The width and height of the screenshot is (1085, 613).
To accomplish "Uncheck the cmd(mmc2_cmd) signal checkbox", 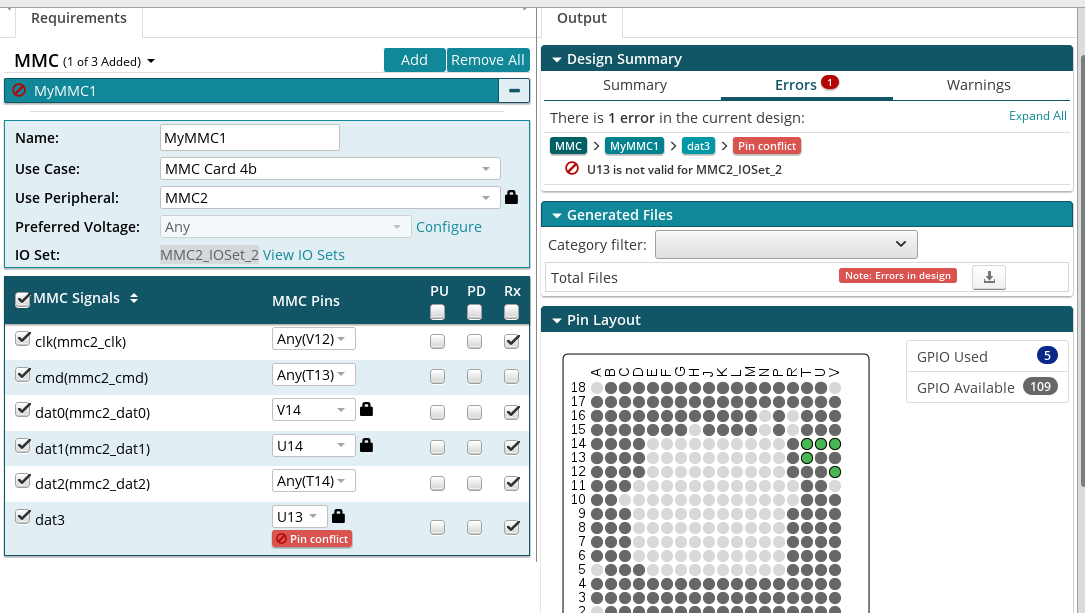I will (x=23, y=374).
